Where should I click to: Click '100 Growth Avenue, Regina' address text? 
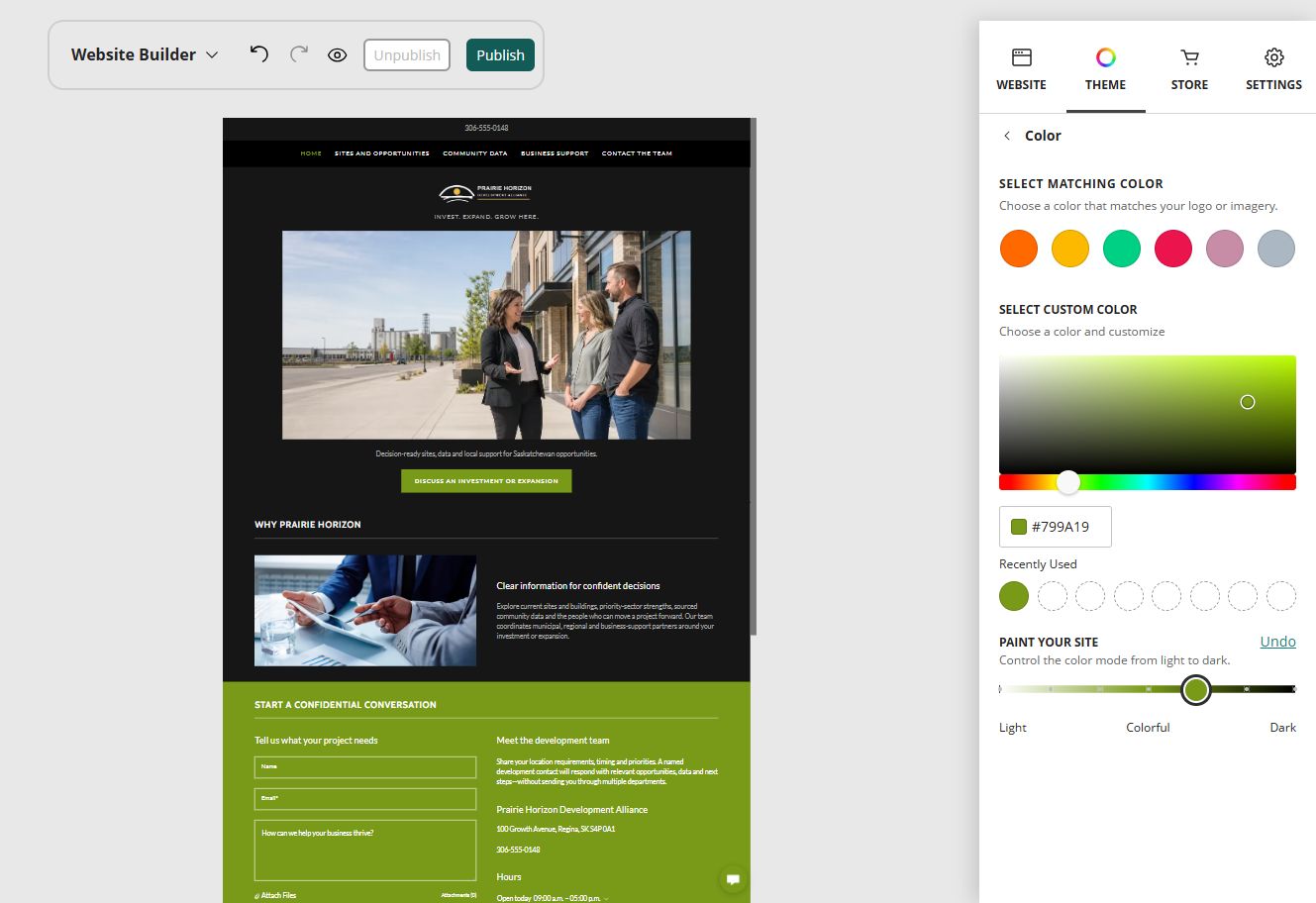pos(556,829)
